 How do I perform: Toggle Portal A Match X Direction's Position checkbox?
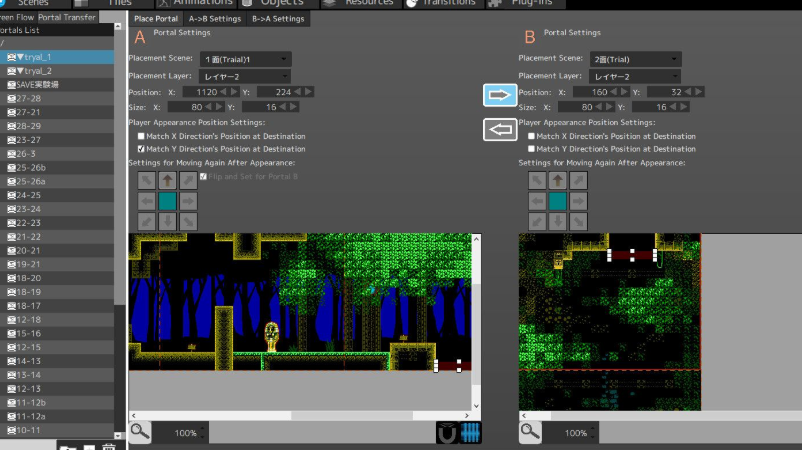(141, 136)
